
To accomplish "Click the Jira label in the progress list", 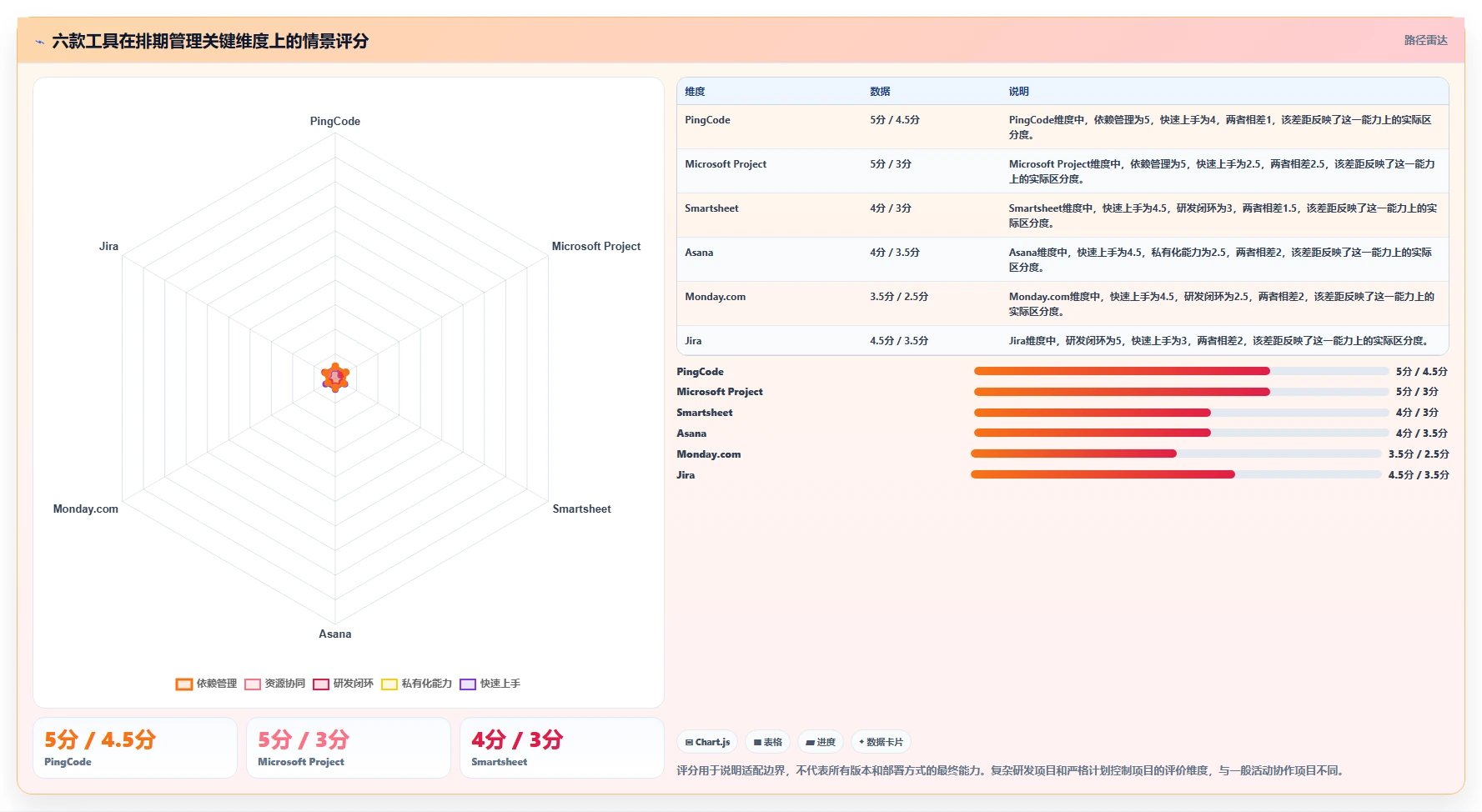I will point(686,475).
